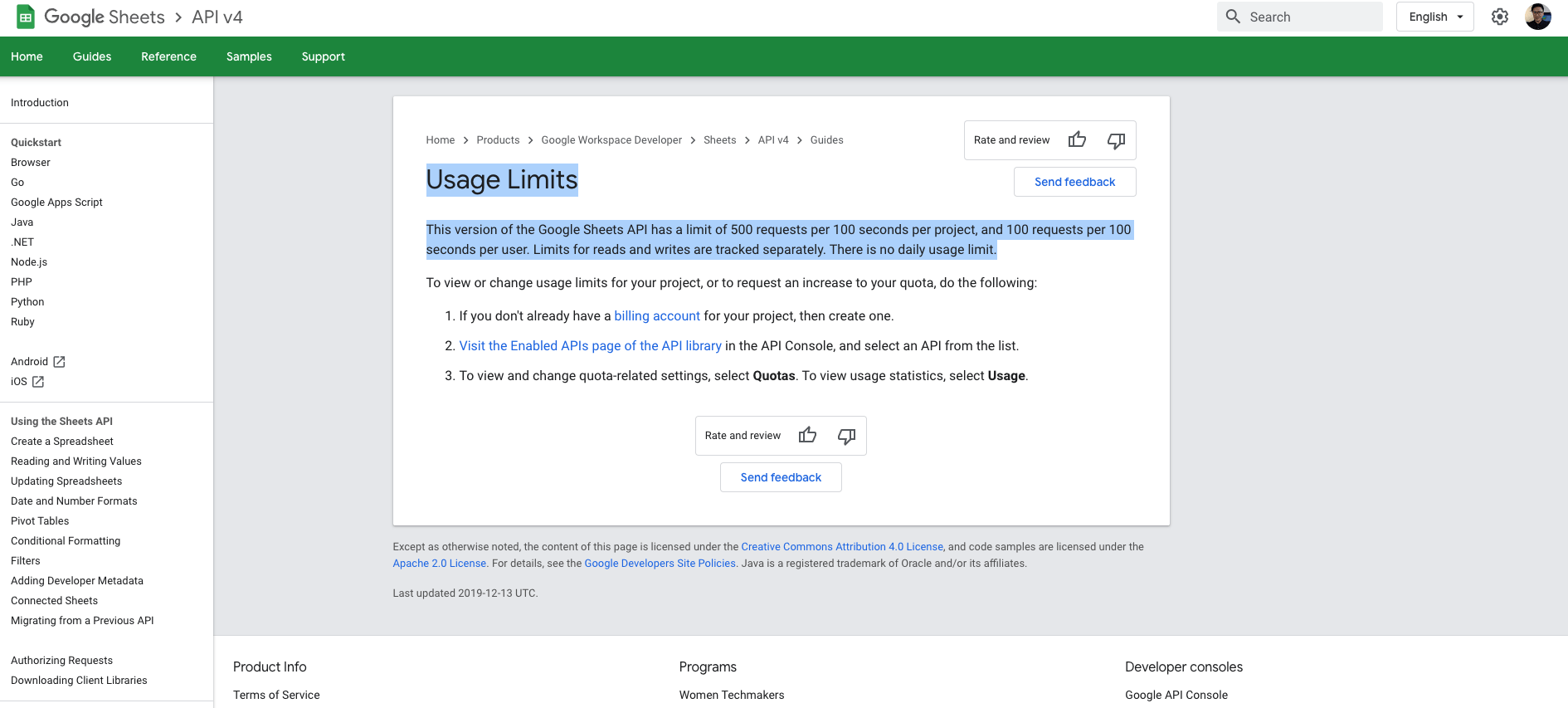Viewport: 1568px width, 708px height.
Task: Open the Java quickstart
Action: [22, 222]
